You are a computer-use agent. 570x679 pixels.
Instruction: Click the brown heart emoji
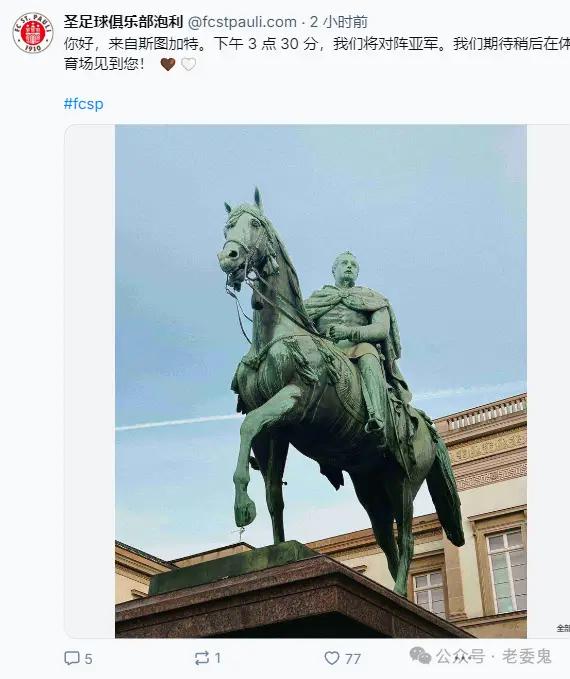tap(168, 64)
